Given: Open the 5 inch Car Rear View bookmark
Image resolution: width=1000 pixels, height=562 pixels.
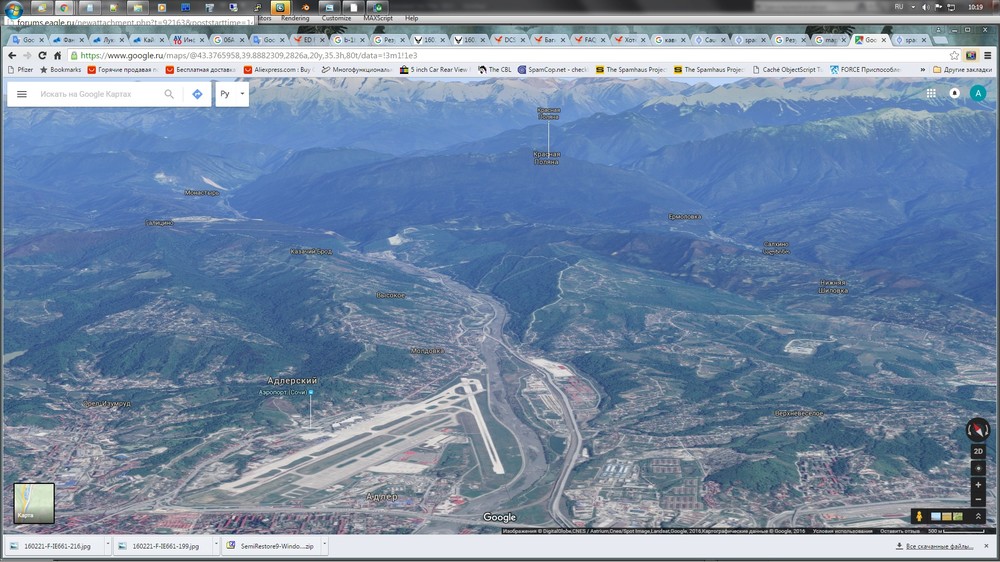Looking at the screenshot, I should coord(434,70).
